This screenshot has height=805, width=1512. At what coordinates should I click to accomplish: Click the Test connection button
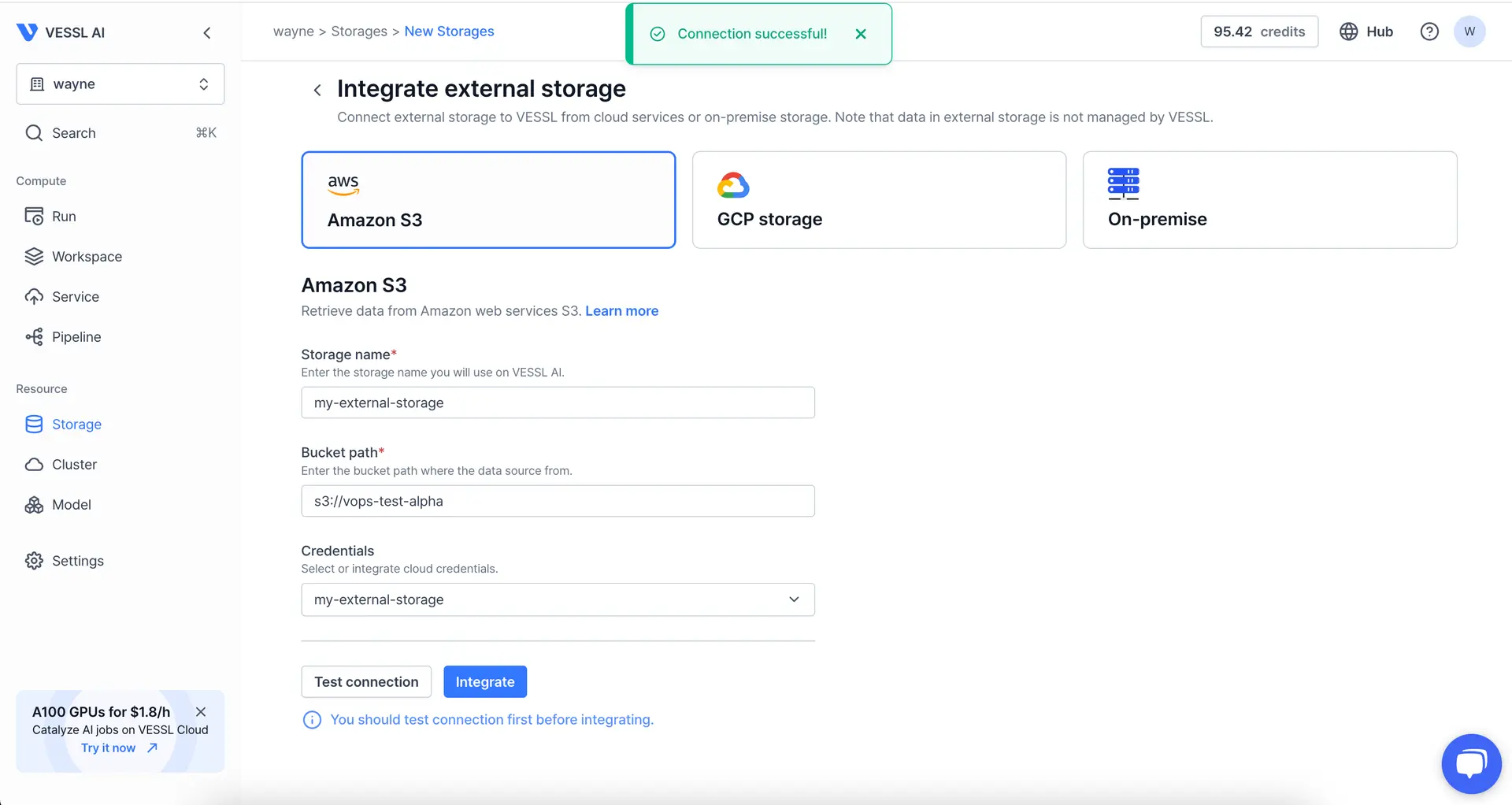[x=366, y=682]
